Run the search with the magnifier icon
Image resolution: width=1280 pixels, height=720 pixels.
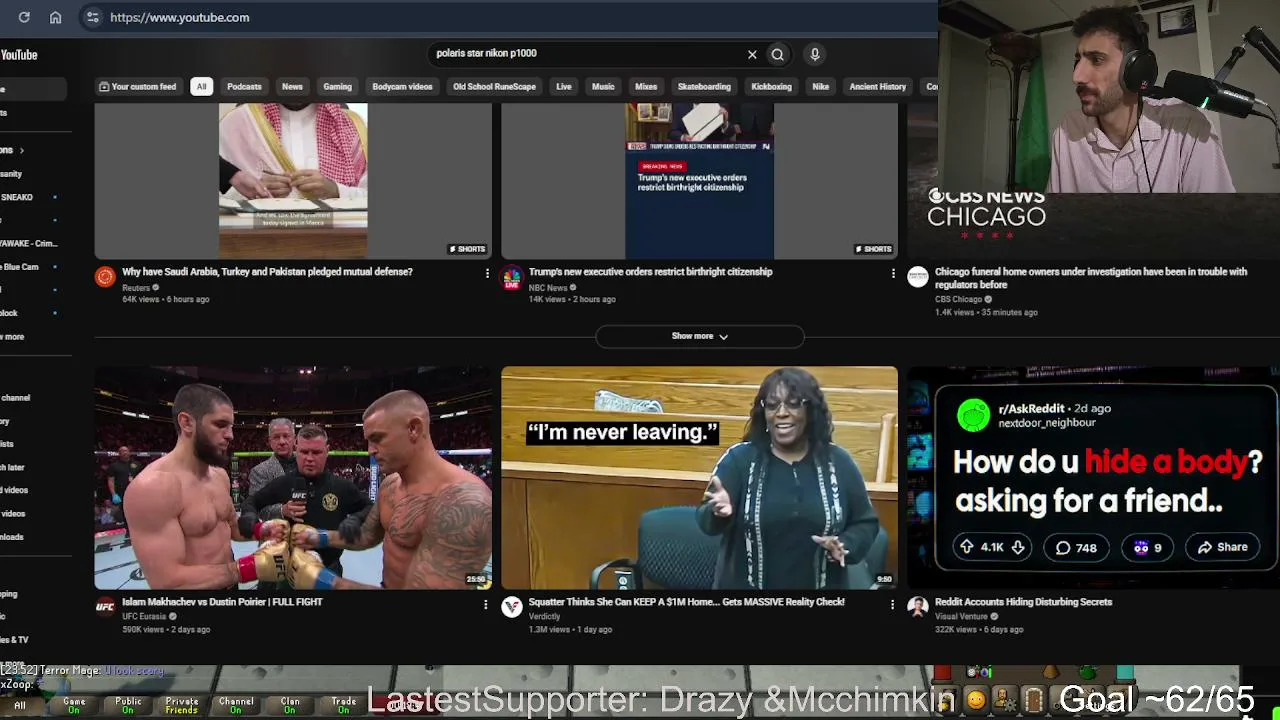click(x=777, y=54)
